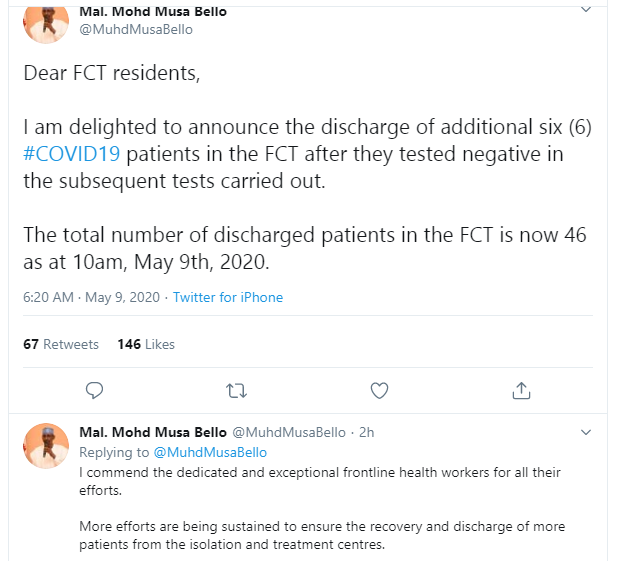Open the reply text about frontline health workers
Screen dimensions: 627x561
point(322,508)
